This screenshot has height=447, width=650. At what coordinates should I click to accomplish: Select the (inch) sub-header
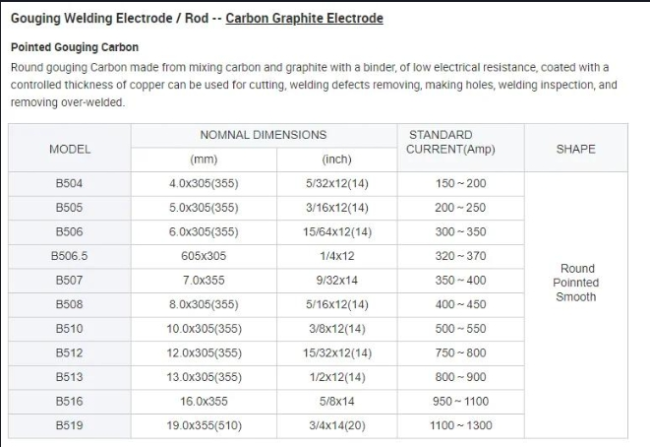point(337,159)
